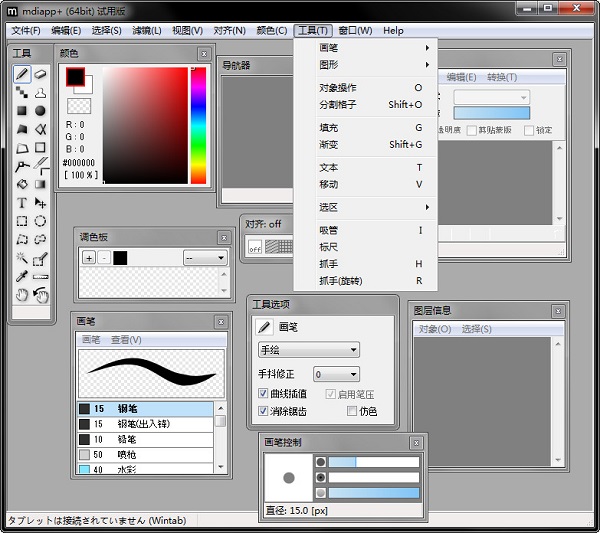This screenshot has height=533, width=600.
Task: Select the dot pixel tool
Action: click(22, 92)
